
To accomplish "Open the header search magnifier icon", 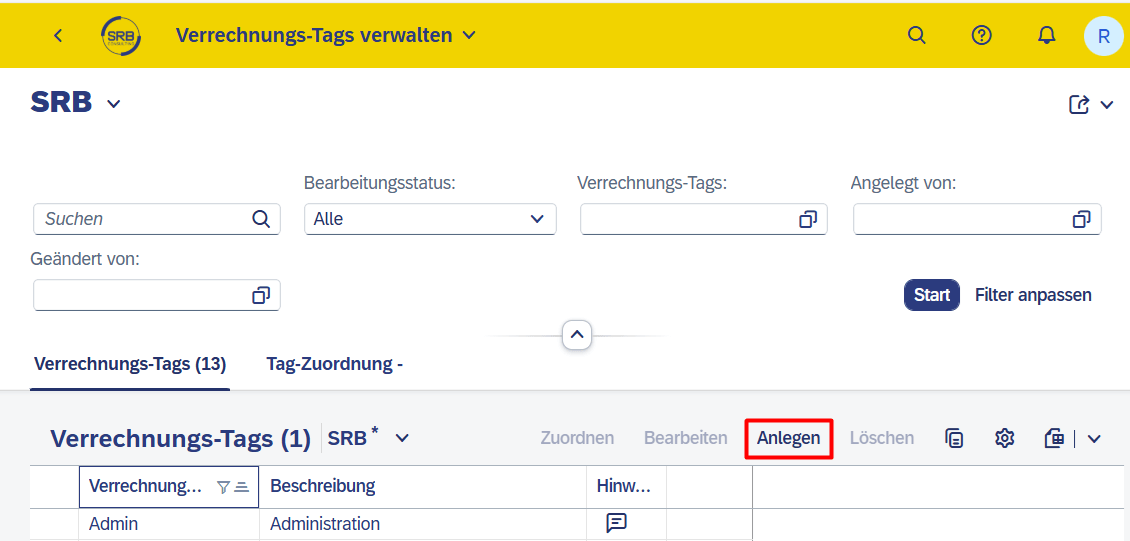I will tap(916, 35).
